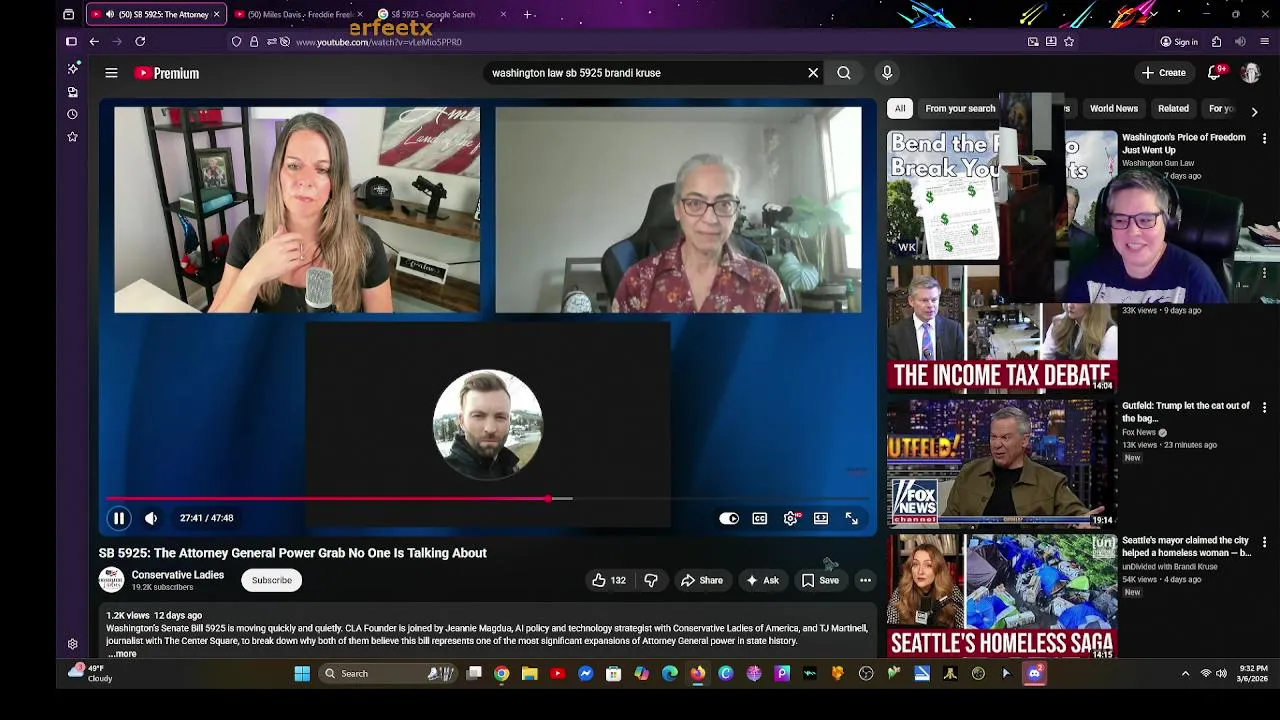The height and width of the screenshot is (720, 1280).
Task: Show more filter chips with right arrow
Action: (1254, 111)
